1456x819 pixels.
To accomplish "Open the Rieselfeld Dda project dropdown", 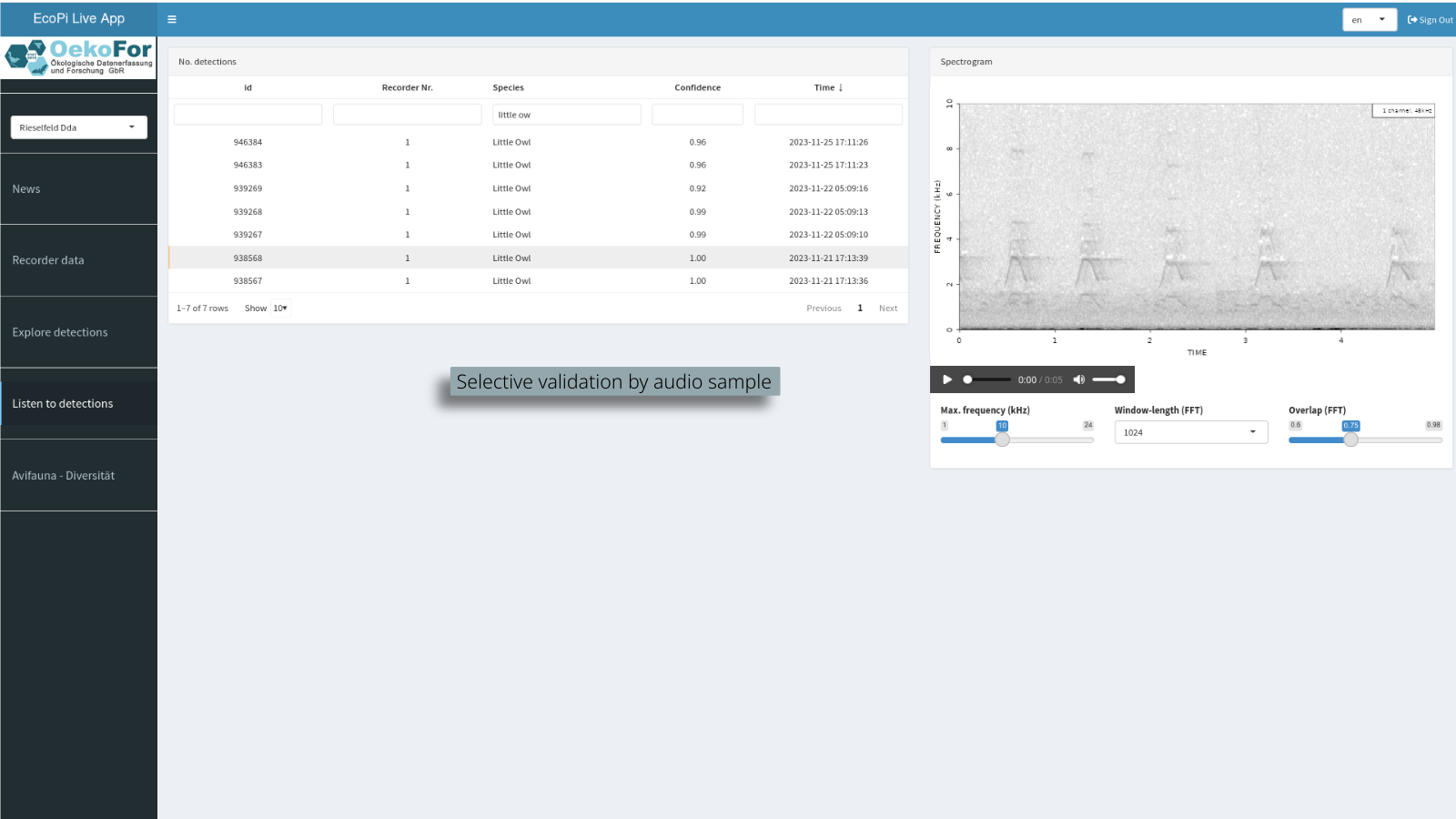I will click(x=78, y=127).
